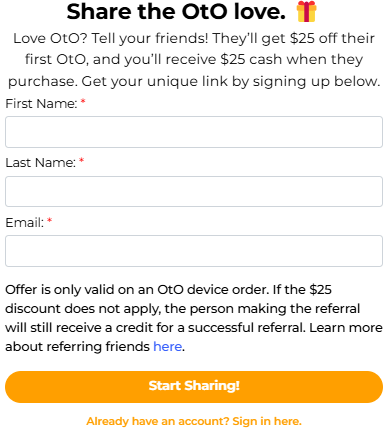Click the red asterisk beside Email

[50, 220]
